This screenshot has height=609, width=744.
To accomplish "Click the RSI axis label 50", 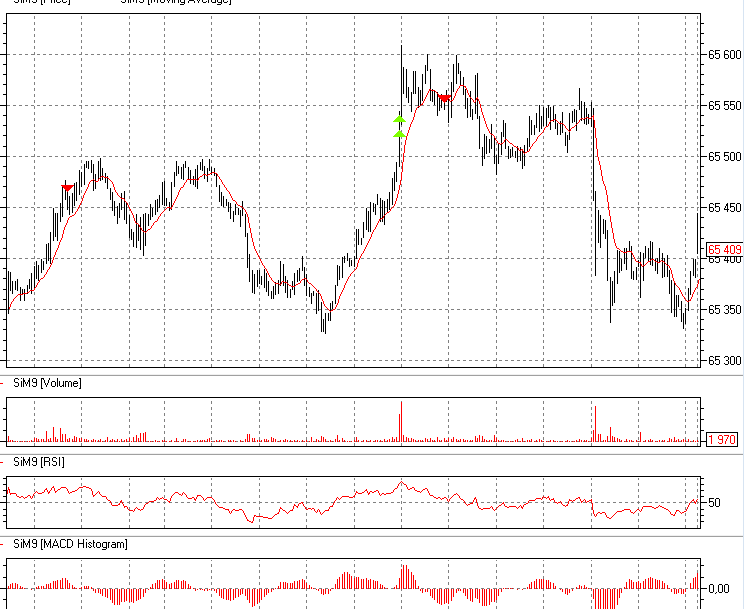I will (x=714, y=502).
